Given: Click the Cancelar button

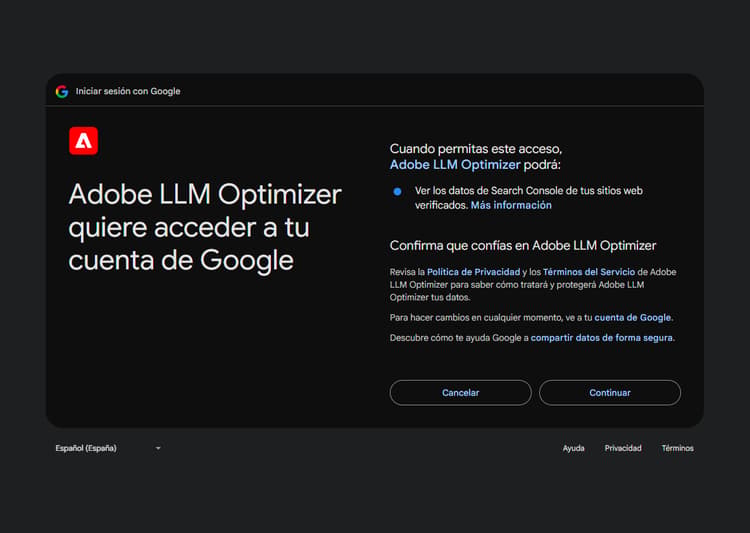Looking at the screenshot, I should pyautogui.click(x=461, y=393).
